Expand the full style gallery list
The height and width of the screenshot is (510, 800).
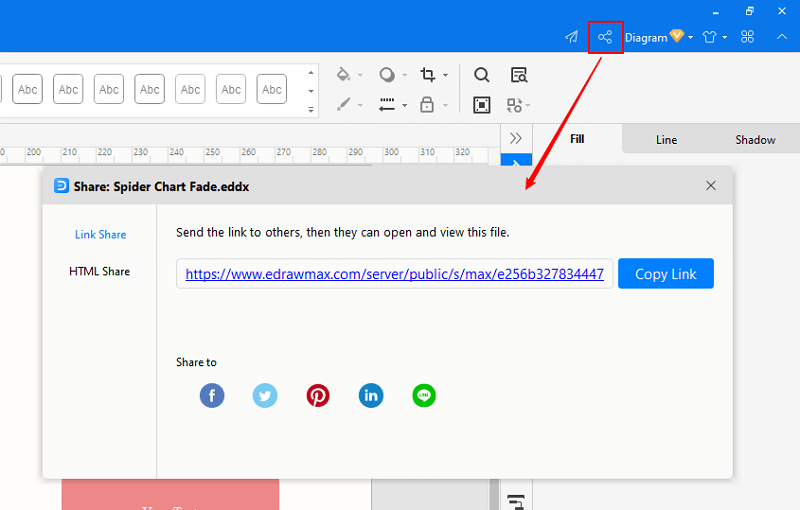[311, 109]
